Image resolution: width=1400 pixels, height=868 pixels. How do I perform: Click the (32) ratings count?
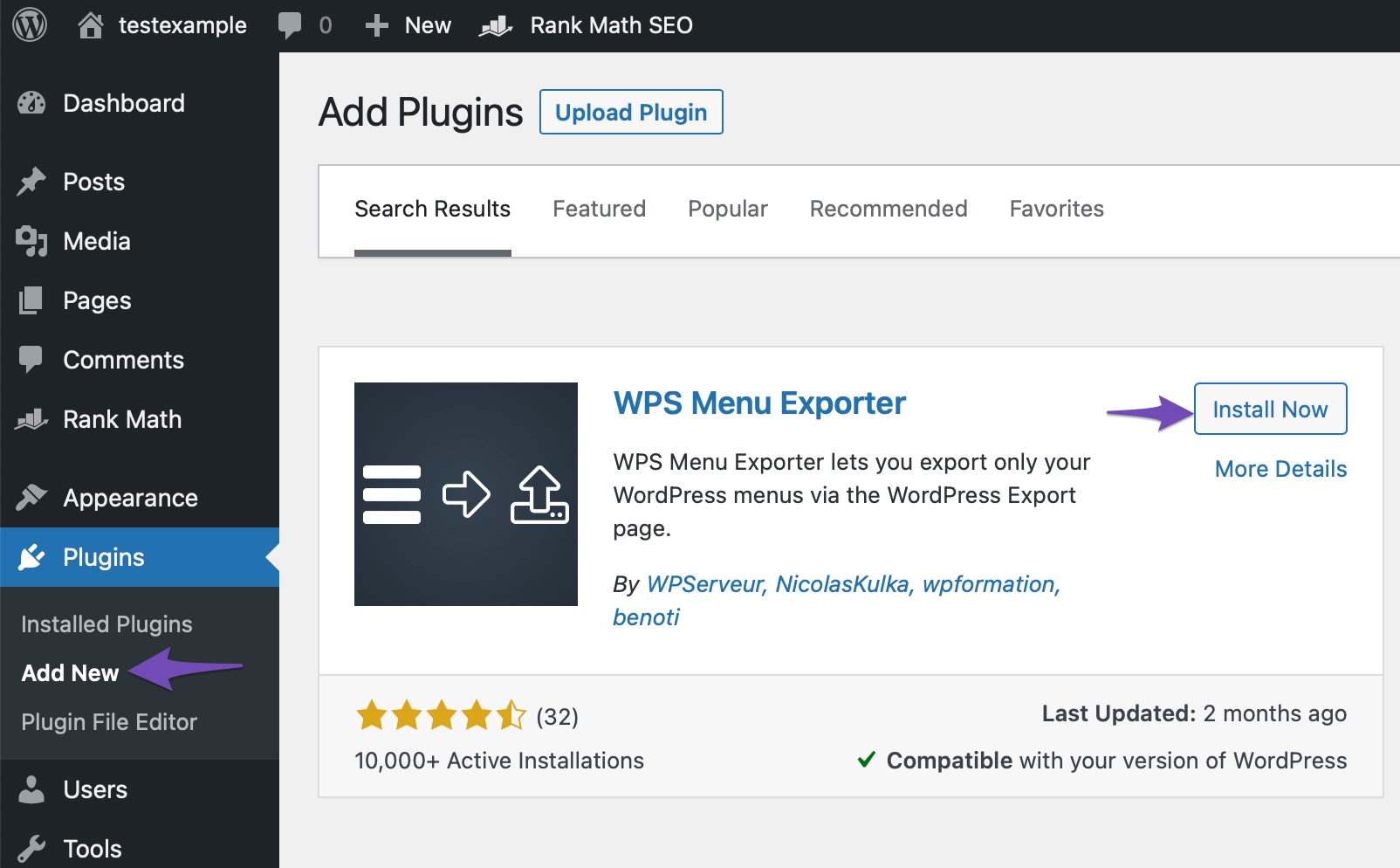(x=557, y=717)
